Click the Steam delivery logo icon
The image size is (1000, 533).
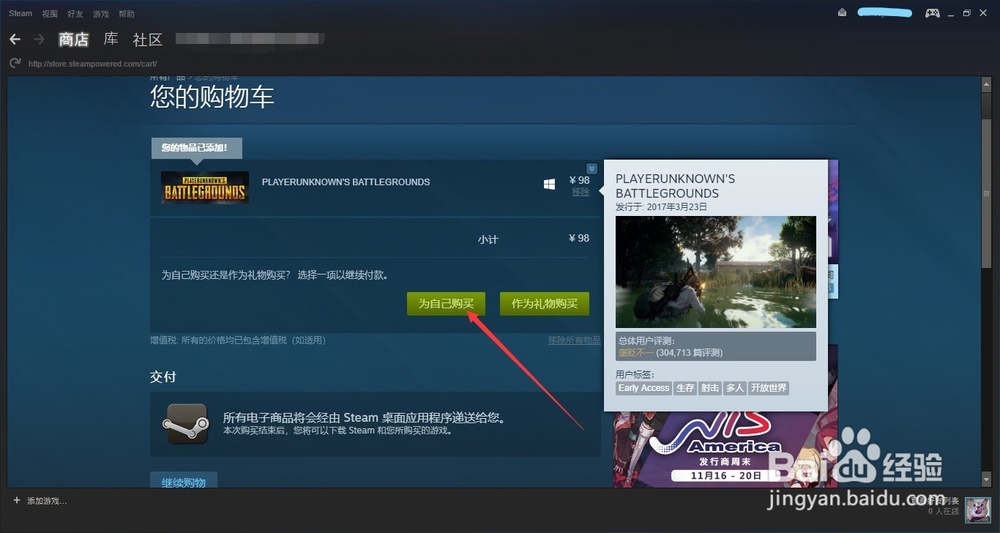[186, 424]
